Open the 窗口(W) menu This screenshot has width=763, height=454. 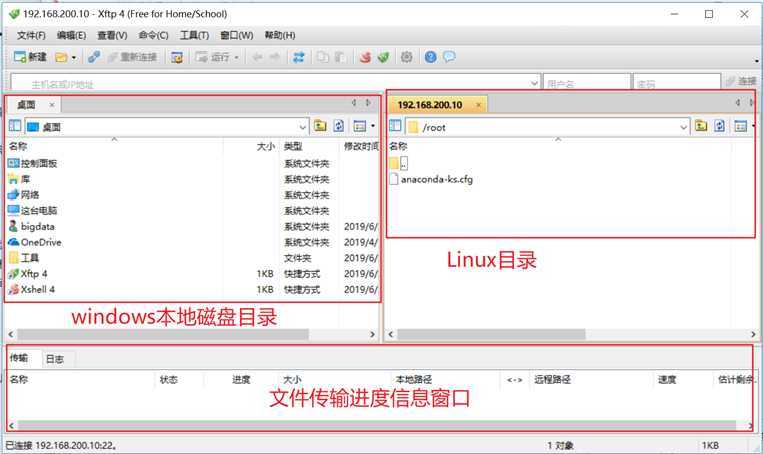pyautogui.click(x=236, y=35)
